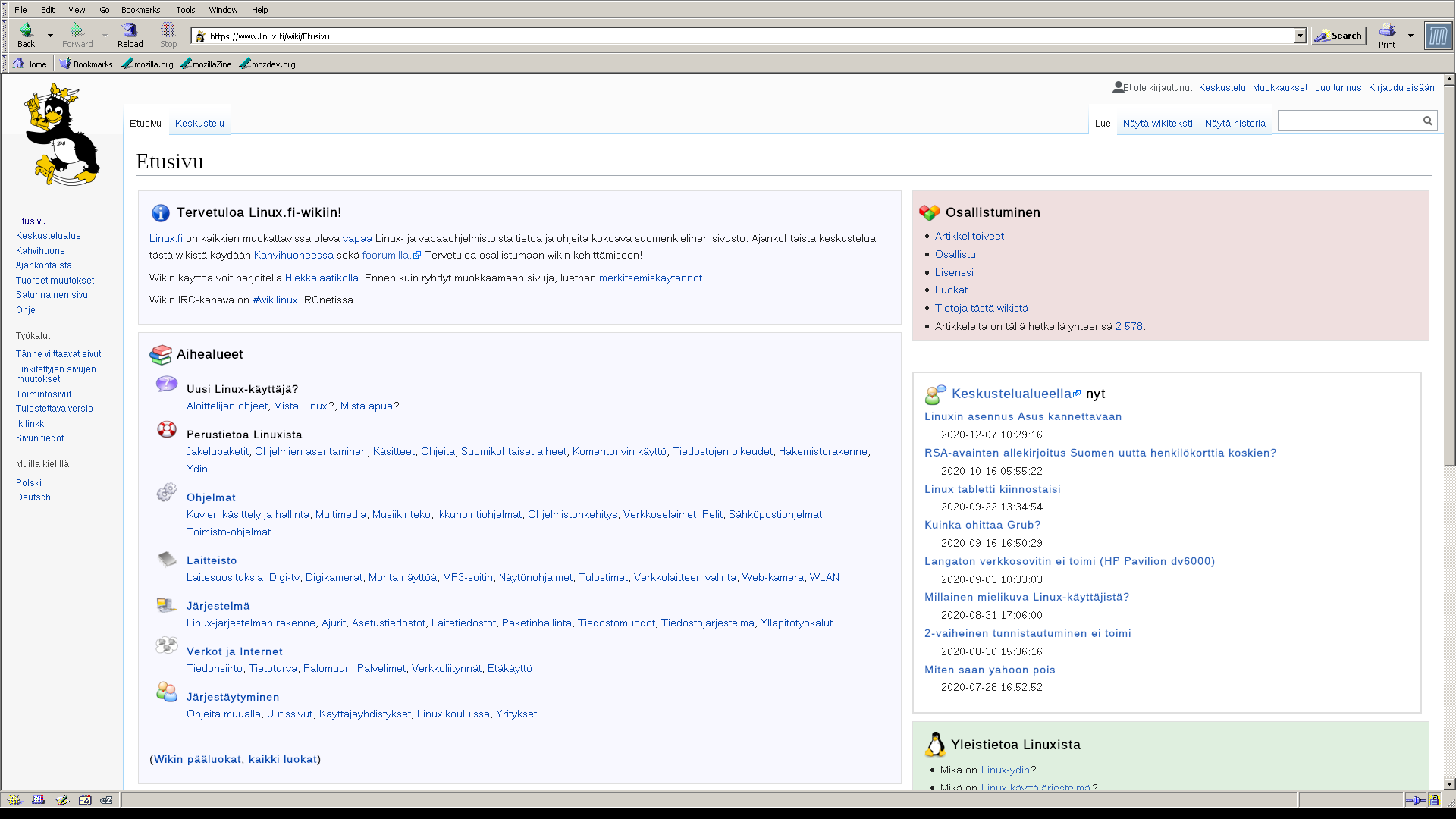Expand the Print options dropdown arrow

(x=1410, y=35)
